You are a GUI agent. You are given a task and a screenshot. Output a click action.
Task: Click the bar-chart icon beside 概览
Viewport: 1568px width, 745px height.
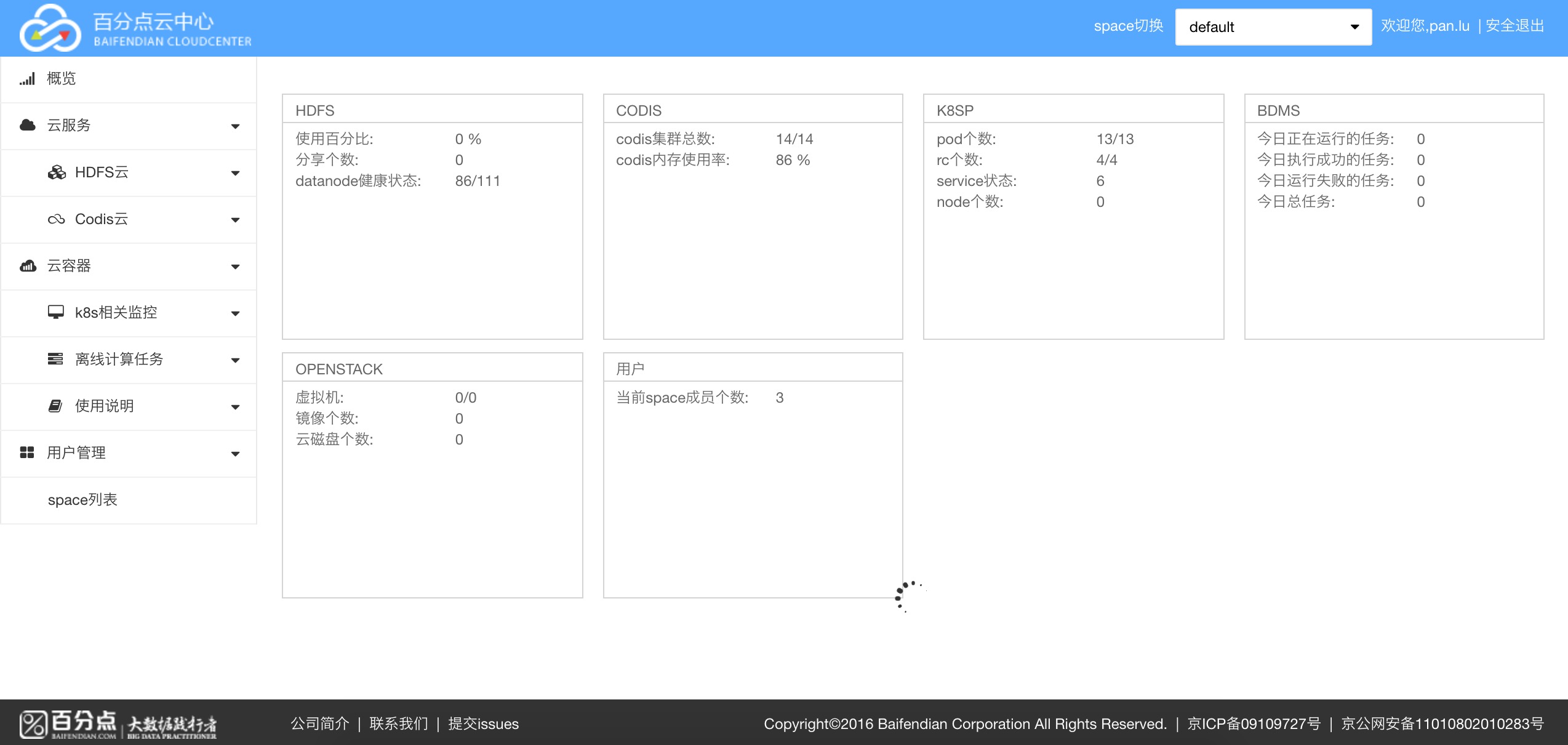[27, 79]
